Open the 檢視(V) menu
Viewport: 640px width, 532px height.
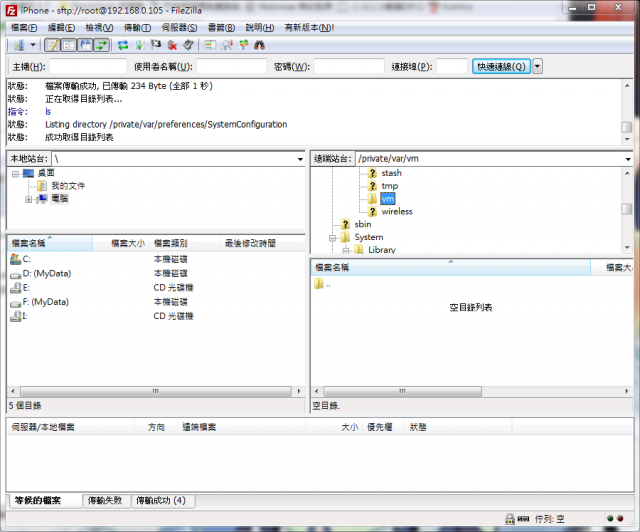point(99,28)
